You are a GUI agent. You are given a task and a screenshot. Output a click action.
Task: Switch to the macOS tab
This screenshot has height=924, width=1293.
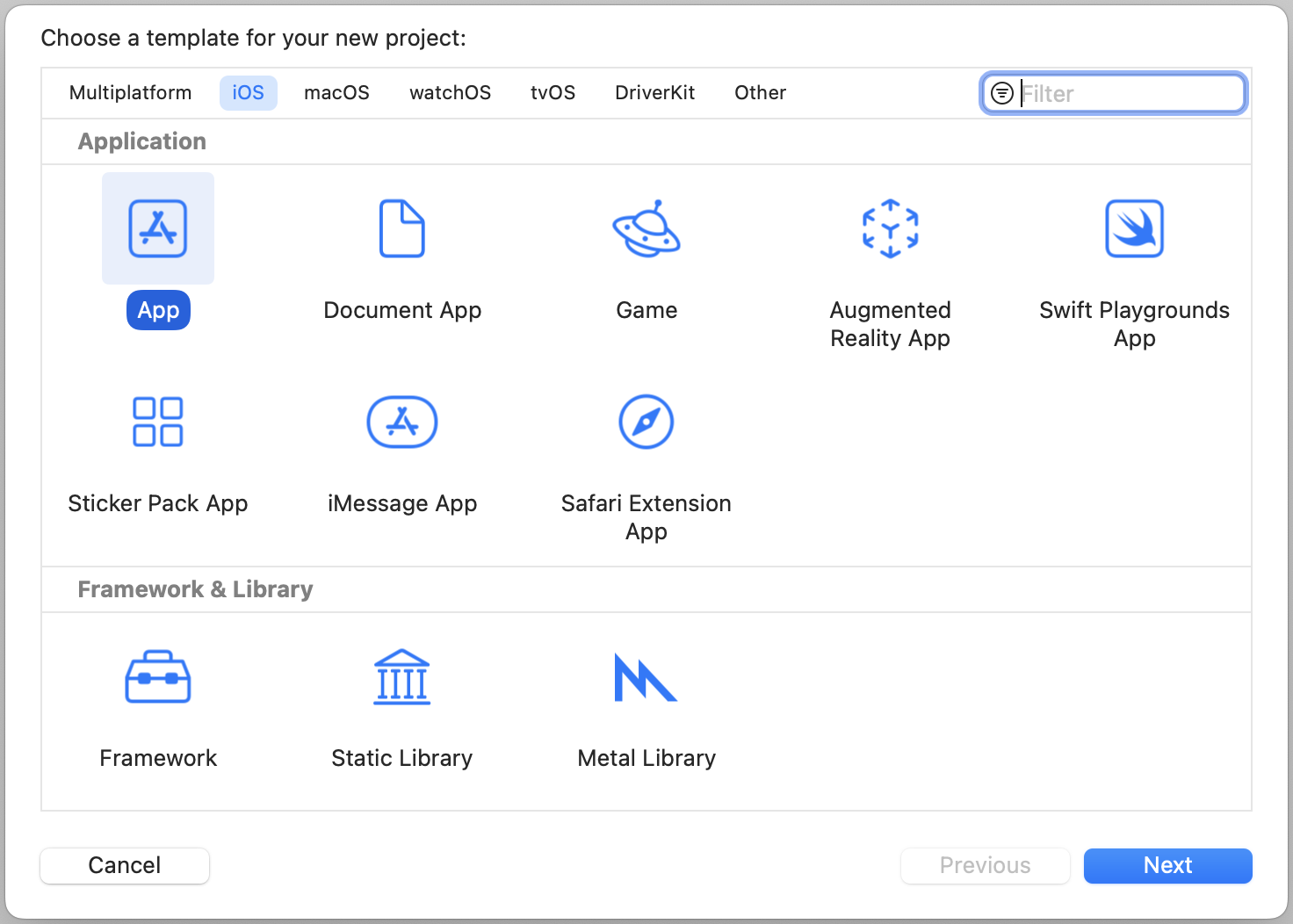click(x=336, y=92)
